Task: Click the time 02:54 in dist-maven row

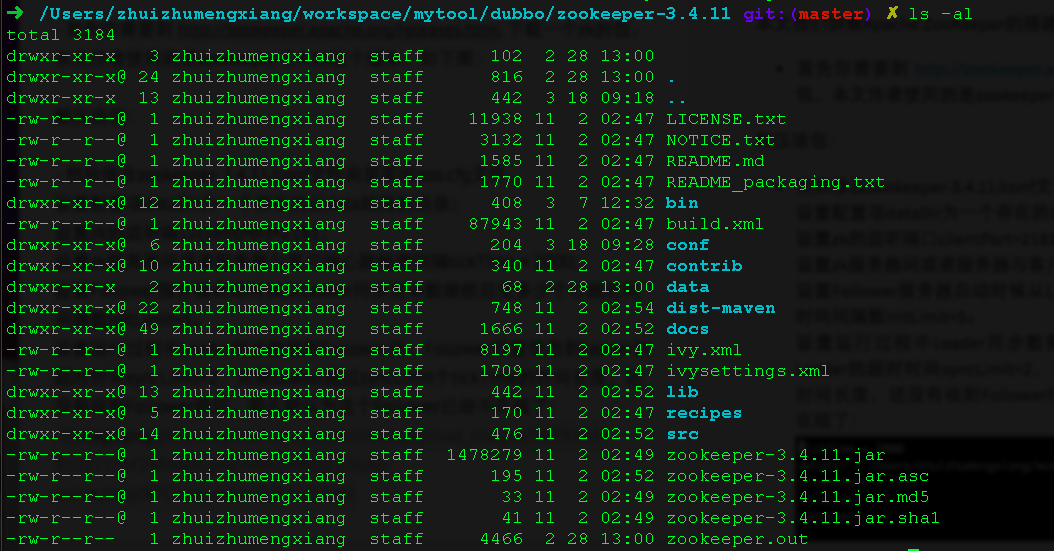Action: 627,308
